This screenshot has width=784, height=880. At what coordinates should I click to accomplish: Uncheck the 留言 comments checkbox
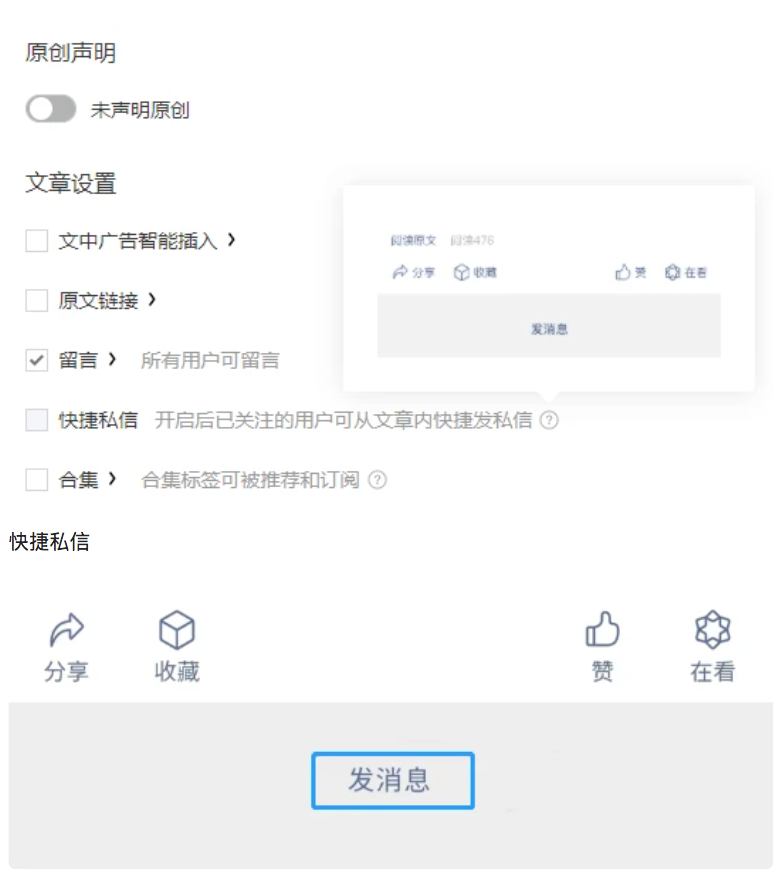(x=36, y=360)
